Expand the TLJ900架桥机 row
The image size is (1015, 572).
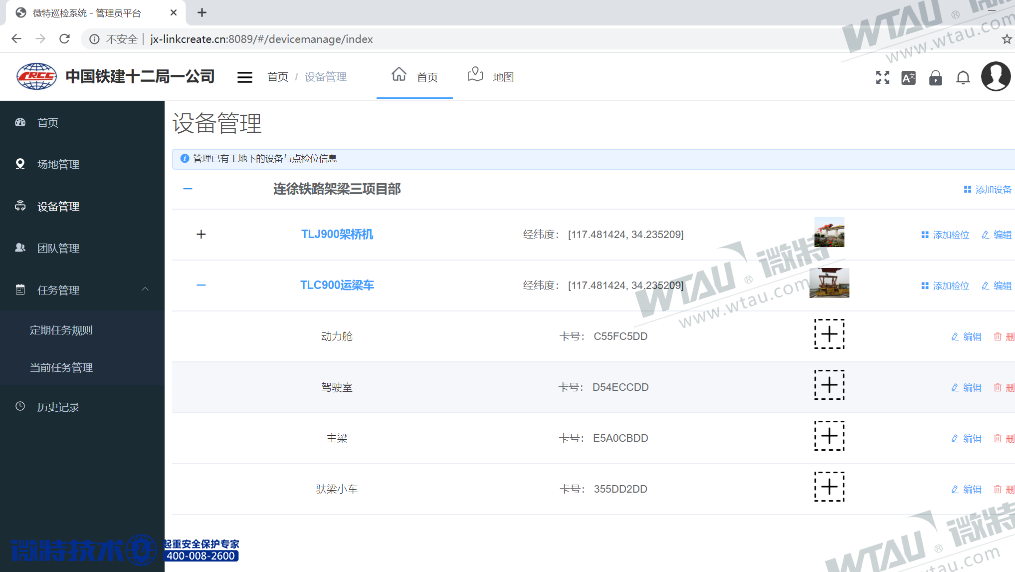(x=201, y=234)
